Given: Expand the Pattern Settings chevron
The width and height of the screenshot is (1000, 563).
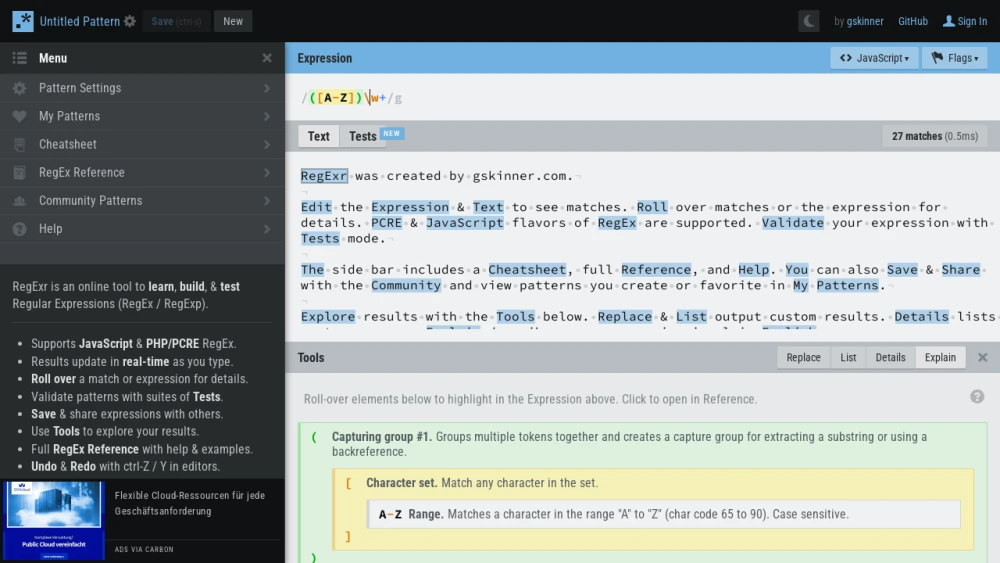Looking at the screenshot, I should pyautogui.click(x=267, y=88).
